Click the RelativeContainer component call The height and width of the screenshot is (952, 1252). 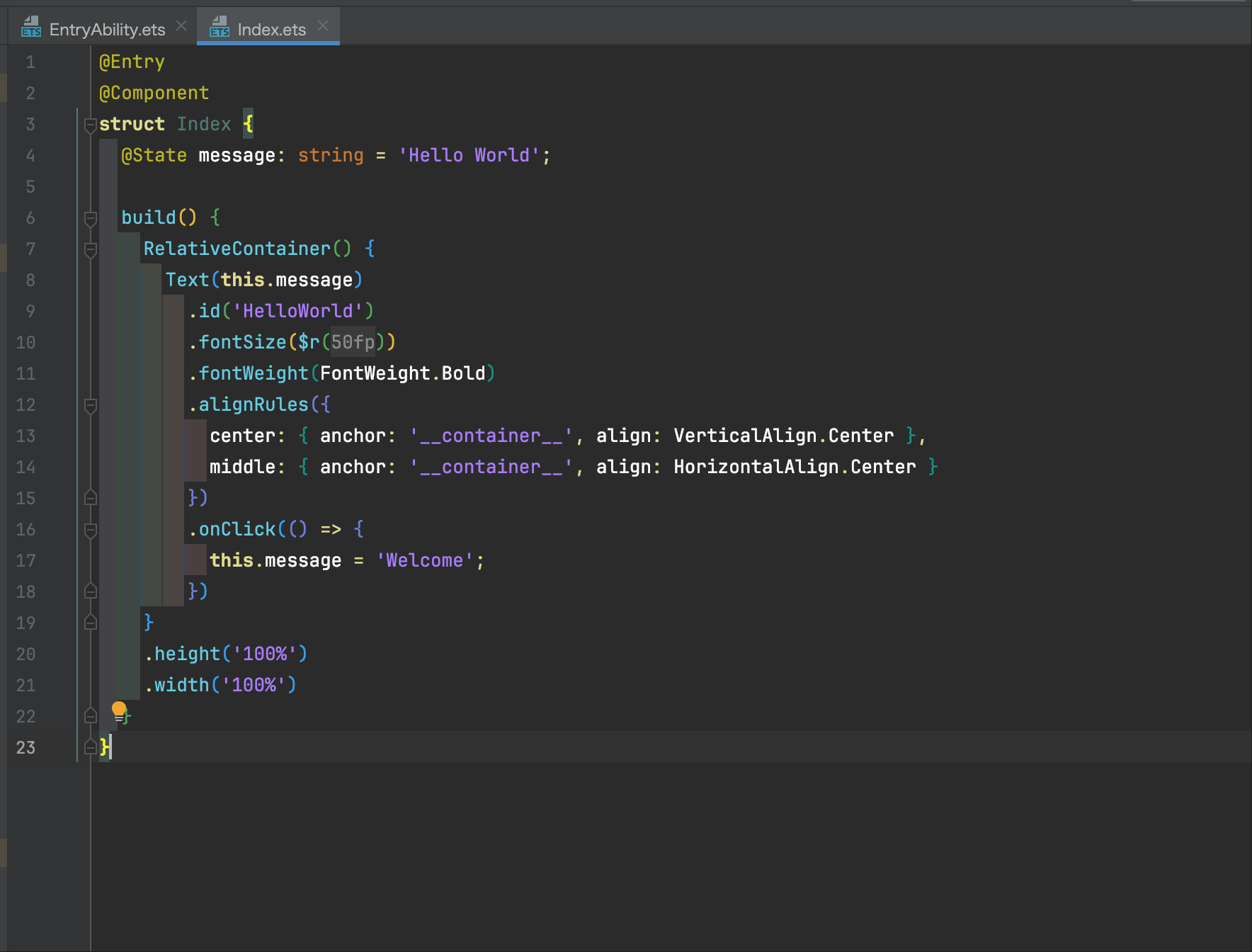[237, 249]
